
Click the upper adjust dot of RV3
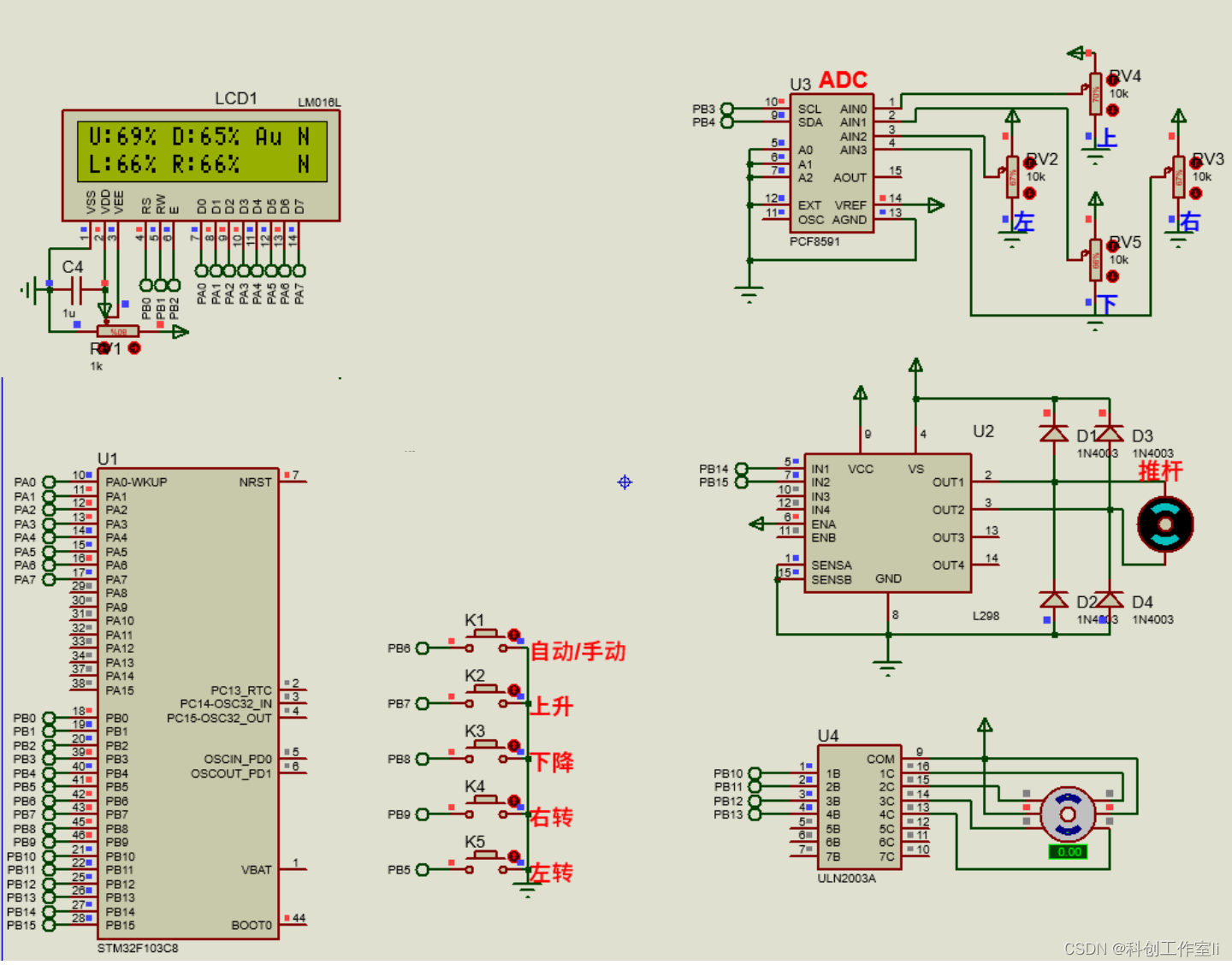pyautogui.click(x=1196, y=163)
